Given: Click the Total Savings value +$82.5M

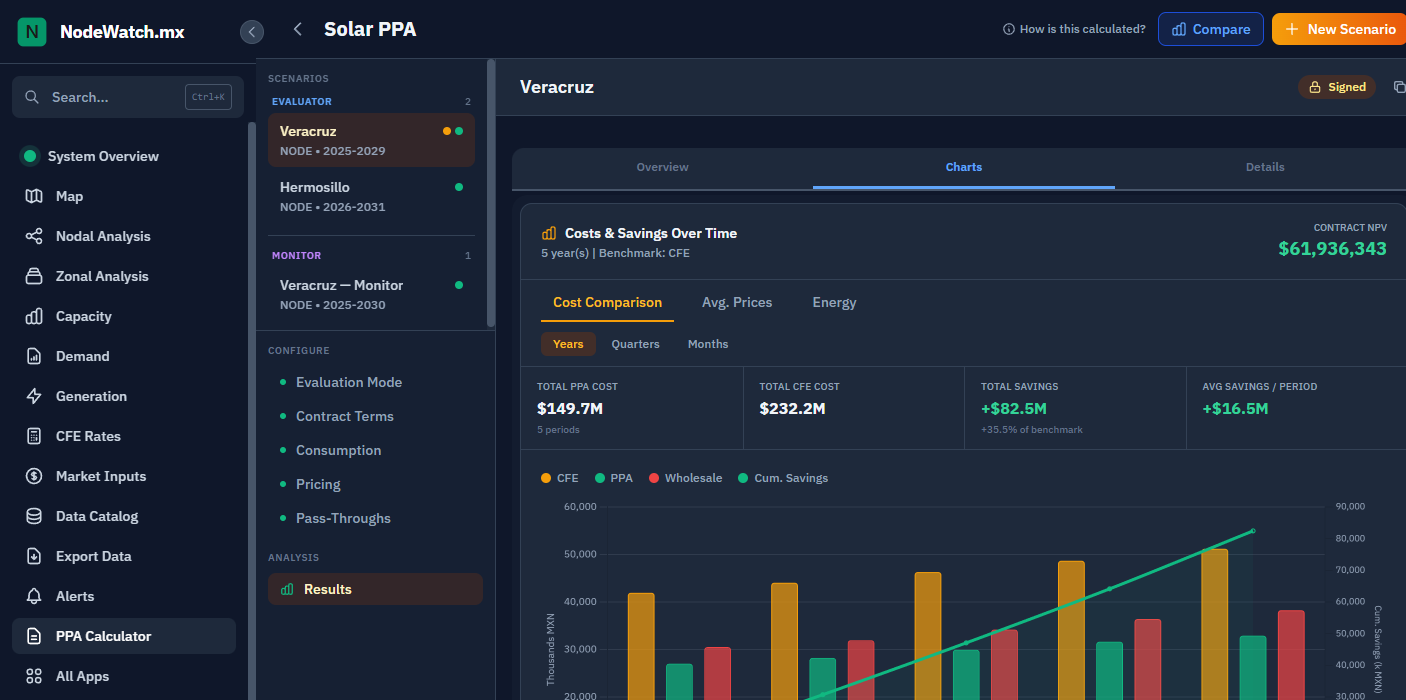Looking at the screenshot, I should (x=1014, y=408).
